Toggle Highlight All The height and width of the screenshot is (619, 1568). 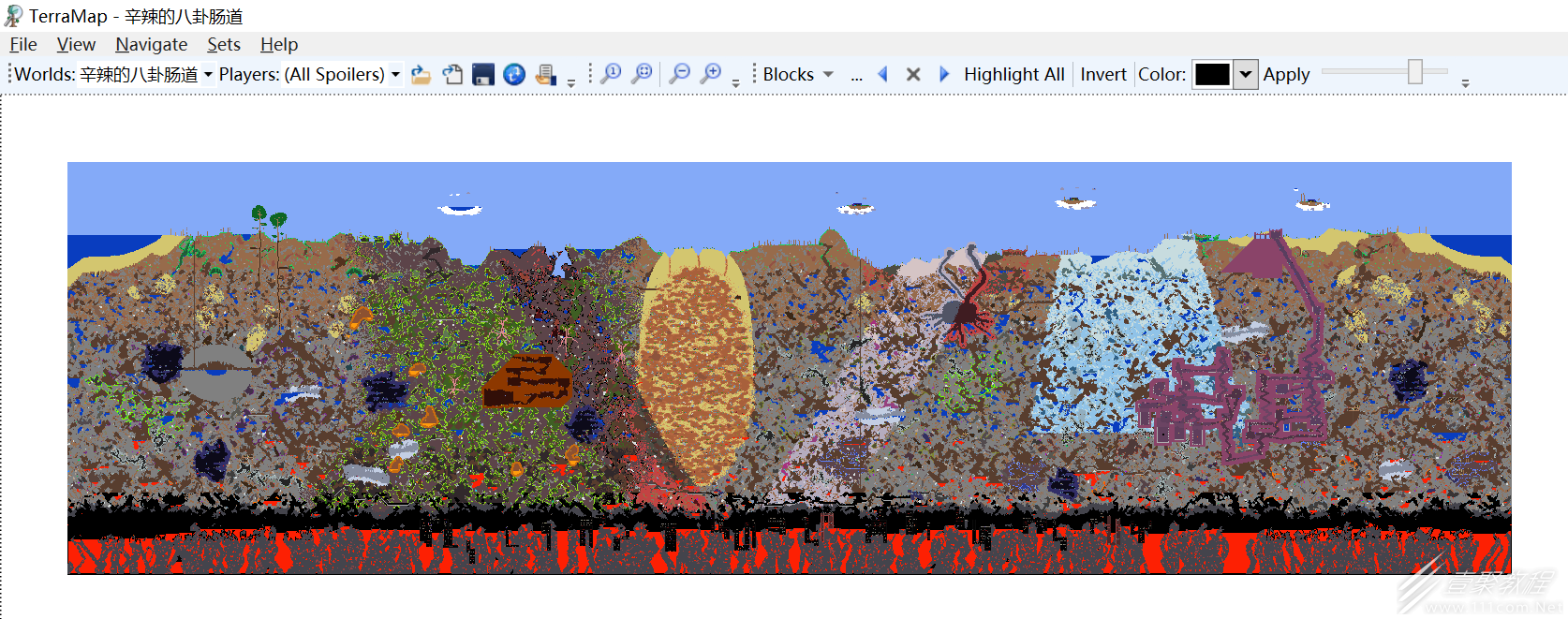tap(1013, 74)
